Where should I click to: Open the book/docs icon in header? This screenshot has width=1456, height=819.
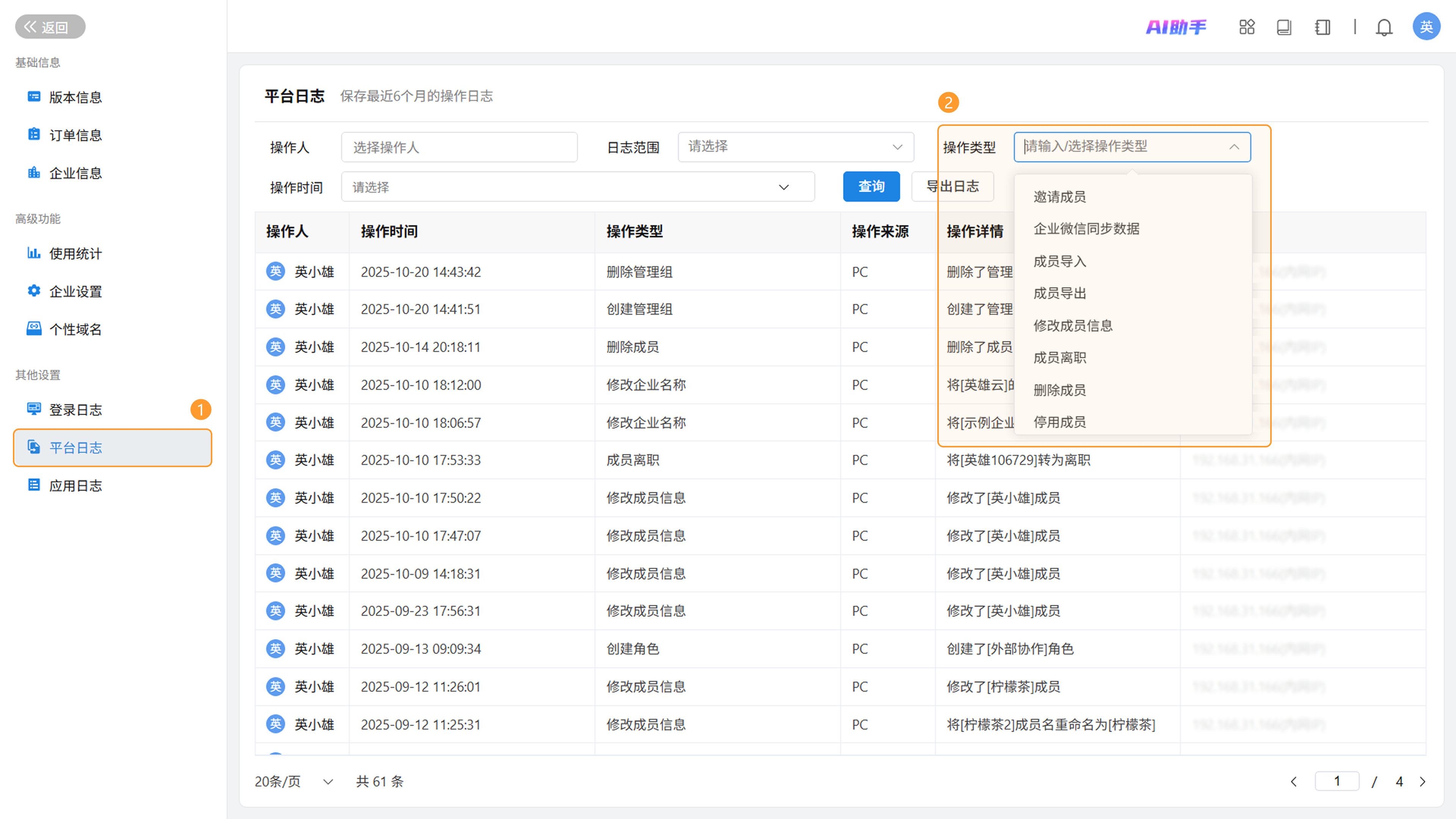(1283, 27)
